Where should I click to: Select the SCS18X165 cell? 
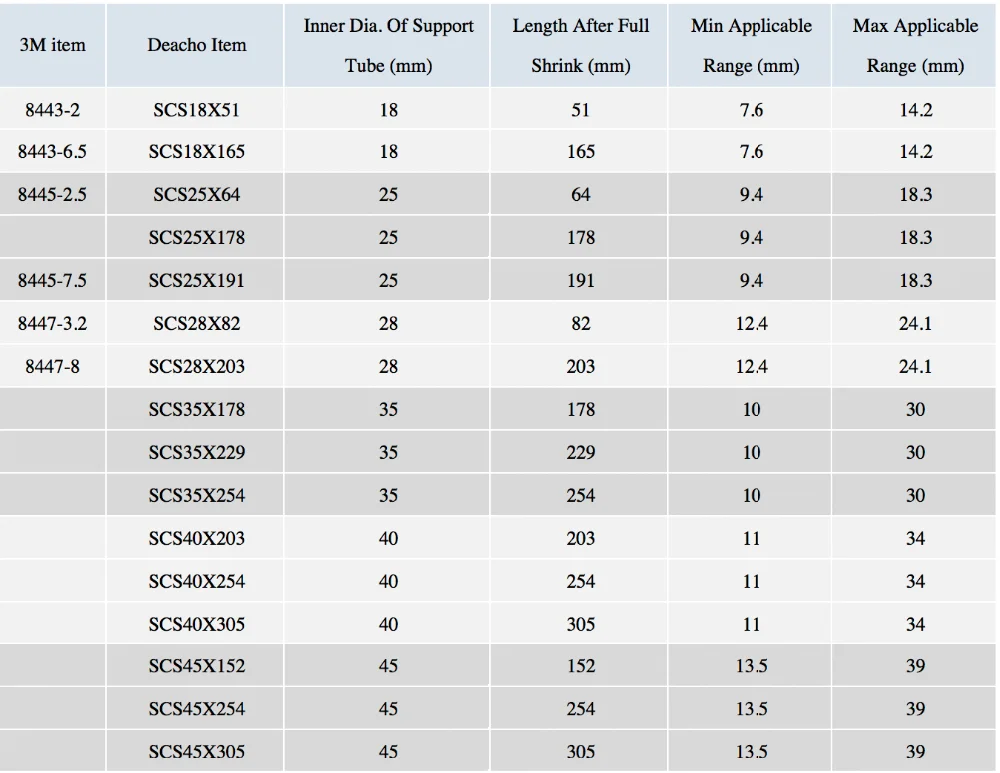(196, 152)
